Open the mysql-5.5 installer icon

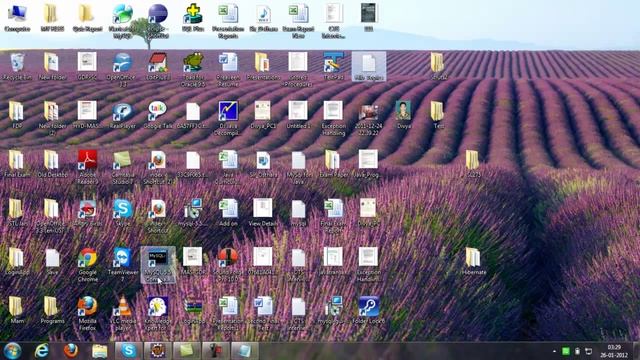(193, 213)
